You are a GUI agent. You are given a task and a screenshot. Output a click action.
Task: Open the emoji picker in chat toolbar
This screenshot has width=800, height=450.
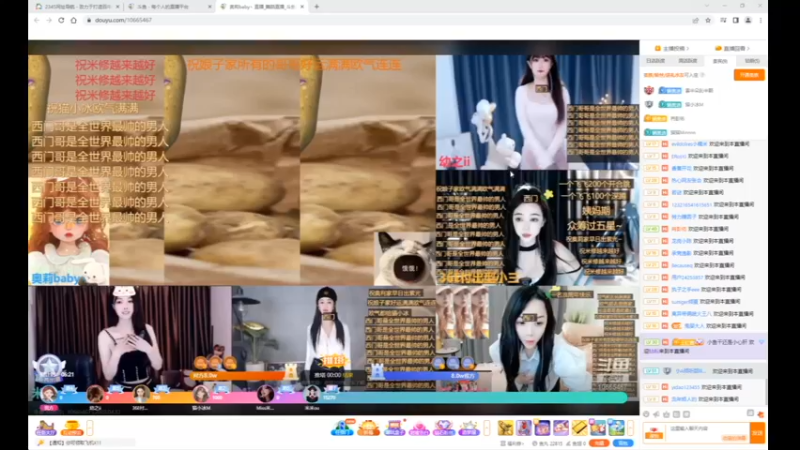(x=646, y=414)
